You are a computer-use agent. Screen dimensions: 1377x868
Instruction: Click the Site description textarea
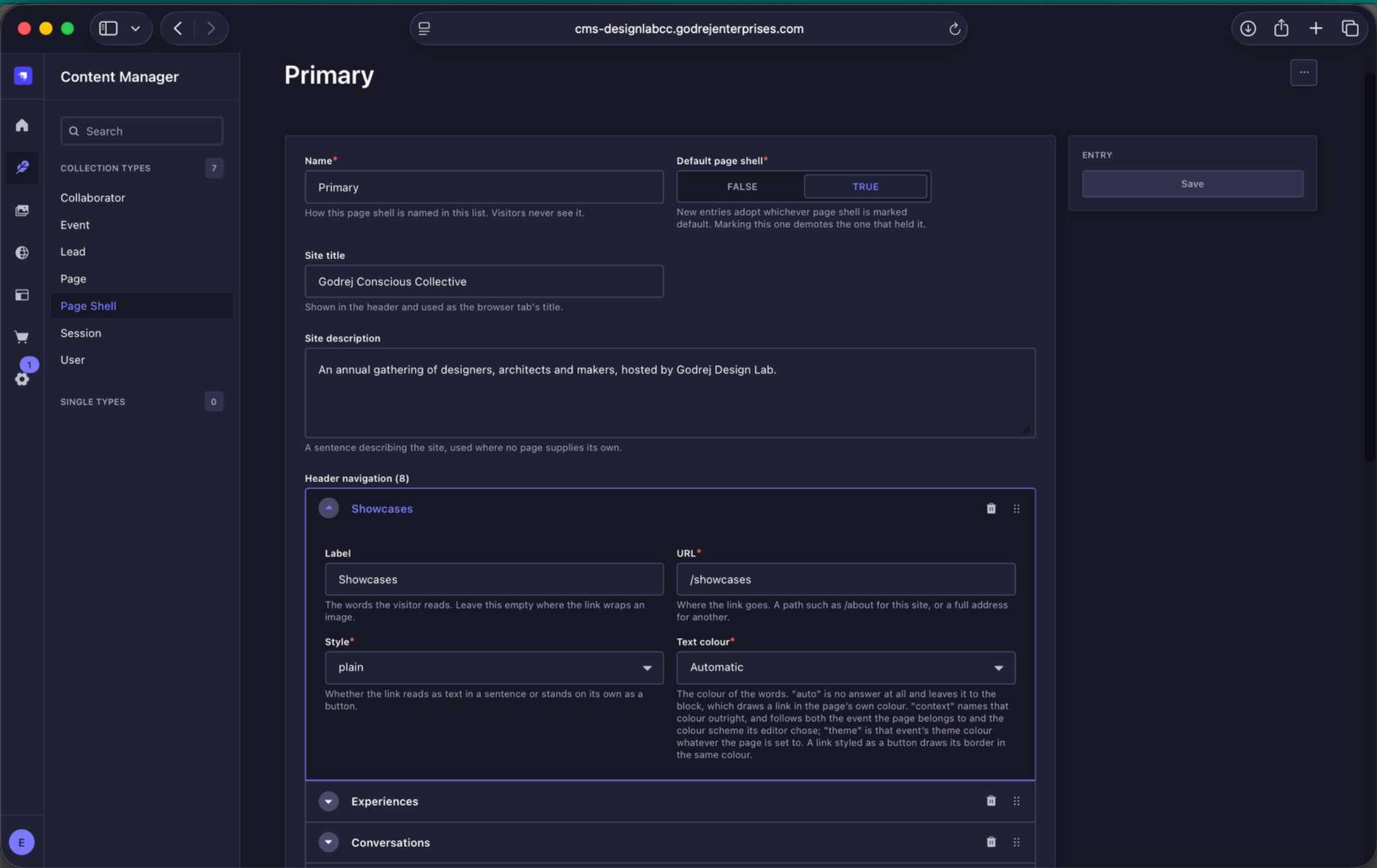click(670, 393)
